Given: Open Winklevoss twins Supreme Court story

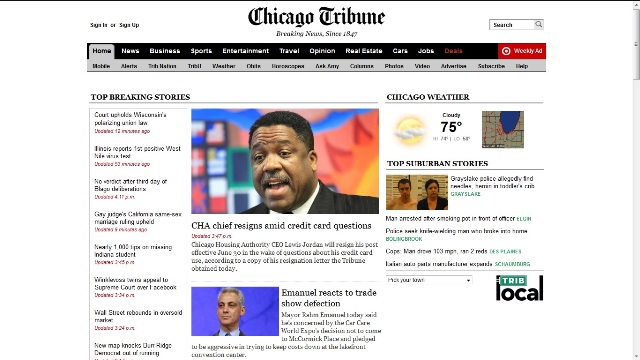Looking at the screenshot, I should (x=136, y=283).
